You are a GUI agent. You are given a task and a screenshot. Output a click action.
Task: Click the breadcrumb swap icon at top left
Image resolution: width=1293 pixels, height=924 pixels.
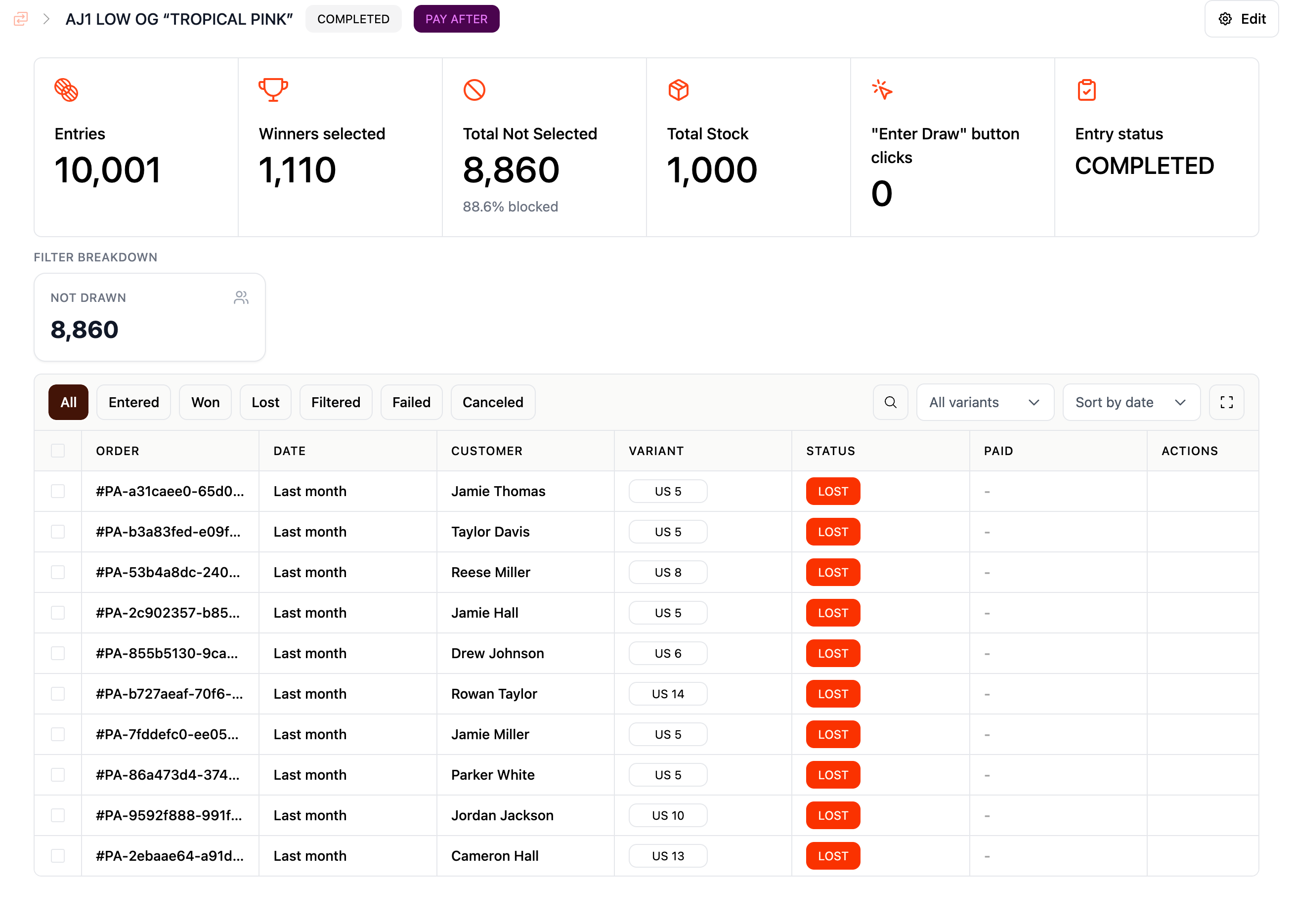pos(20,19)
